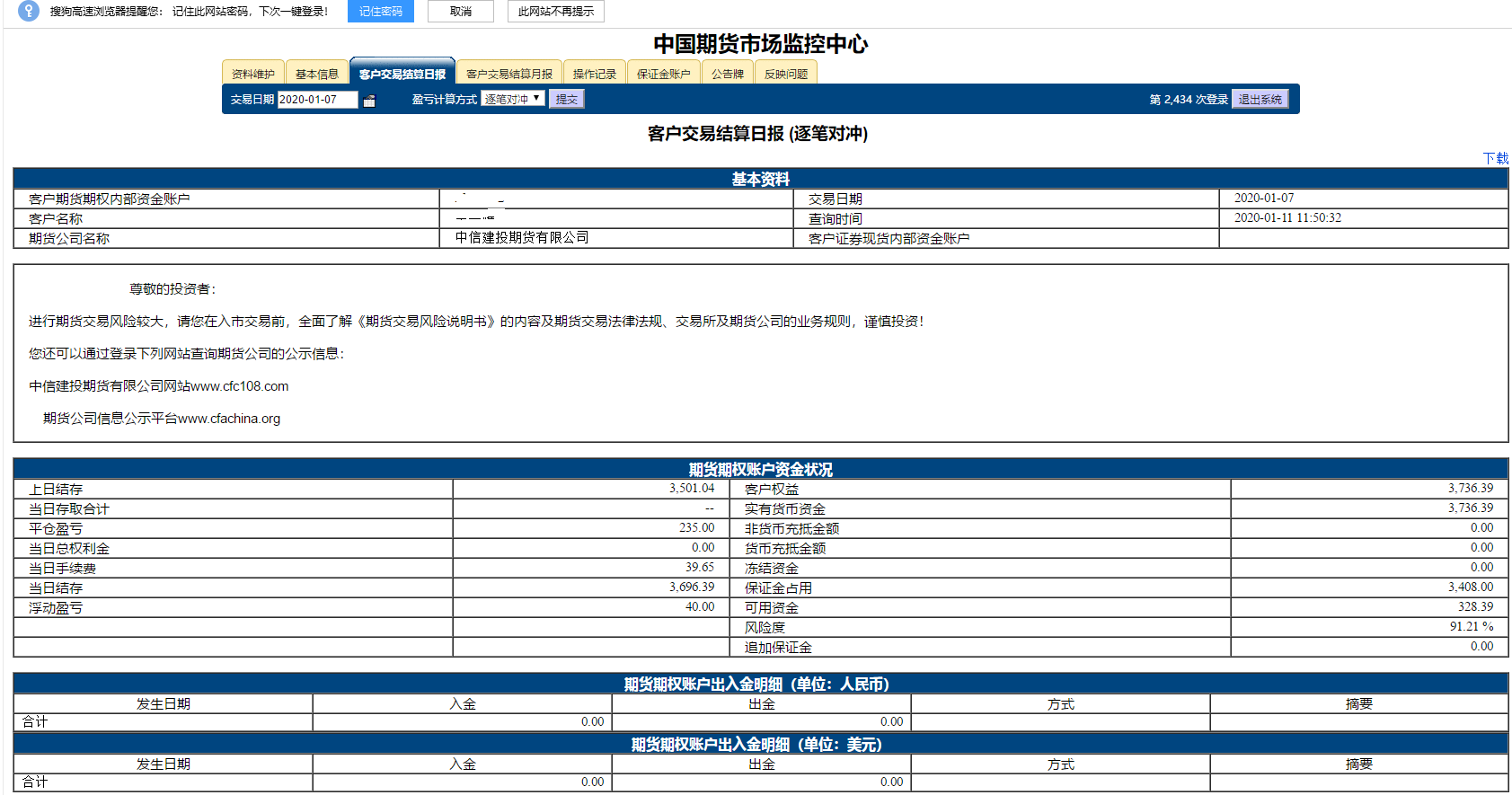1512x795 pixels.
Task: Click the 下载 download link
Action: pos(1495,158)
